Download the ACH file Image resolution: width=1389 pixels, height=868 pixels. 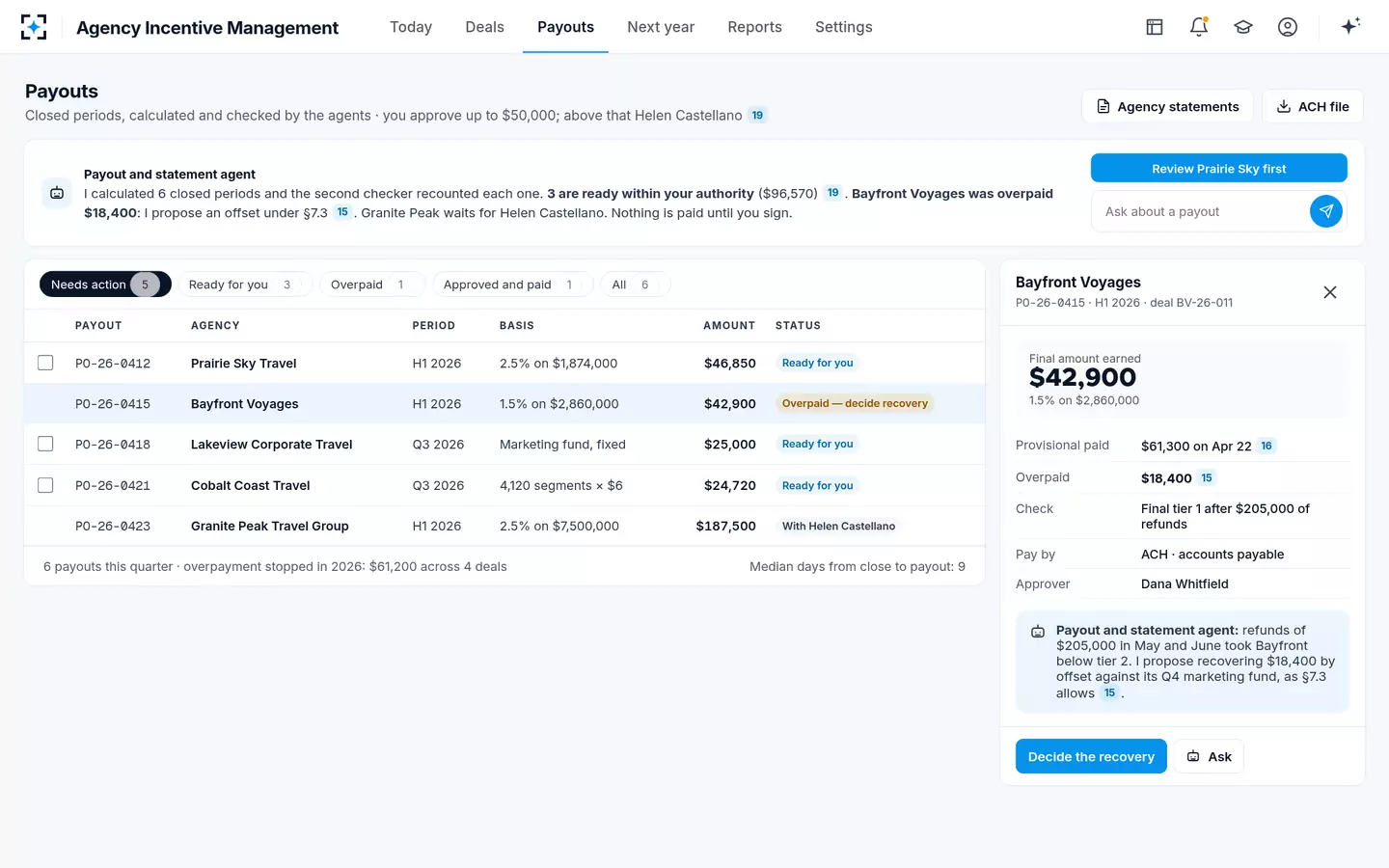click(1313, 106)
